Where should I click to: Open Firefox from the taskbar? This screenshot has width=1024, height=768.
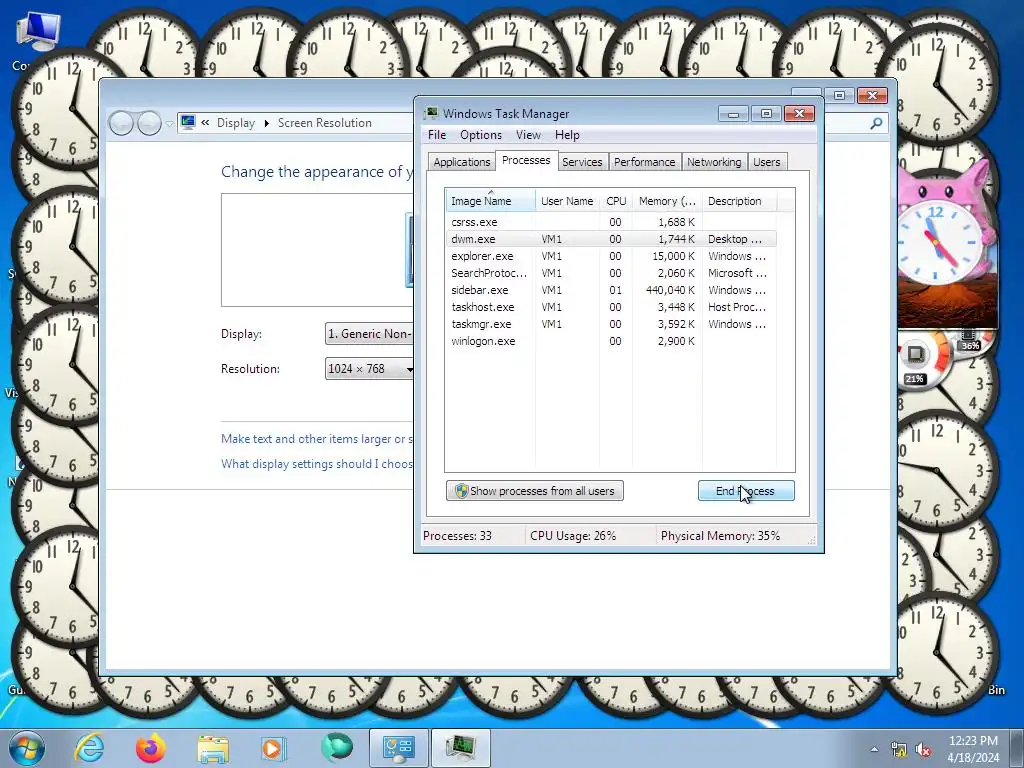point(150,748)
